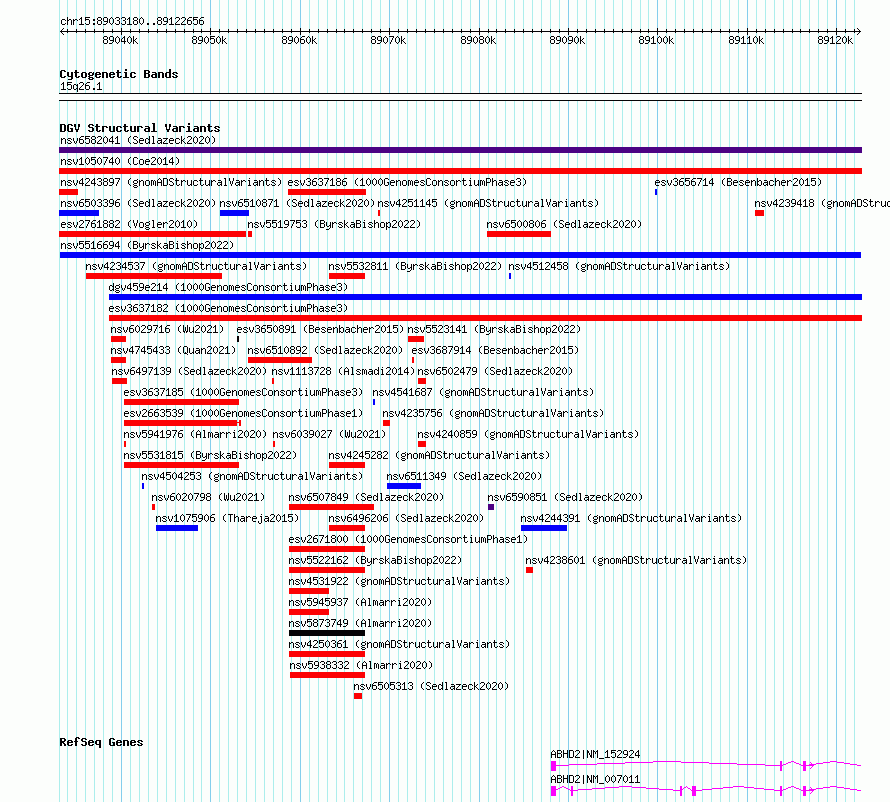Open the nsv5532811 (ByrskaBishop2022) label
Image resolution: width=890 pixels, height=802 pixels.
pos(415,266)
